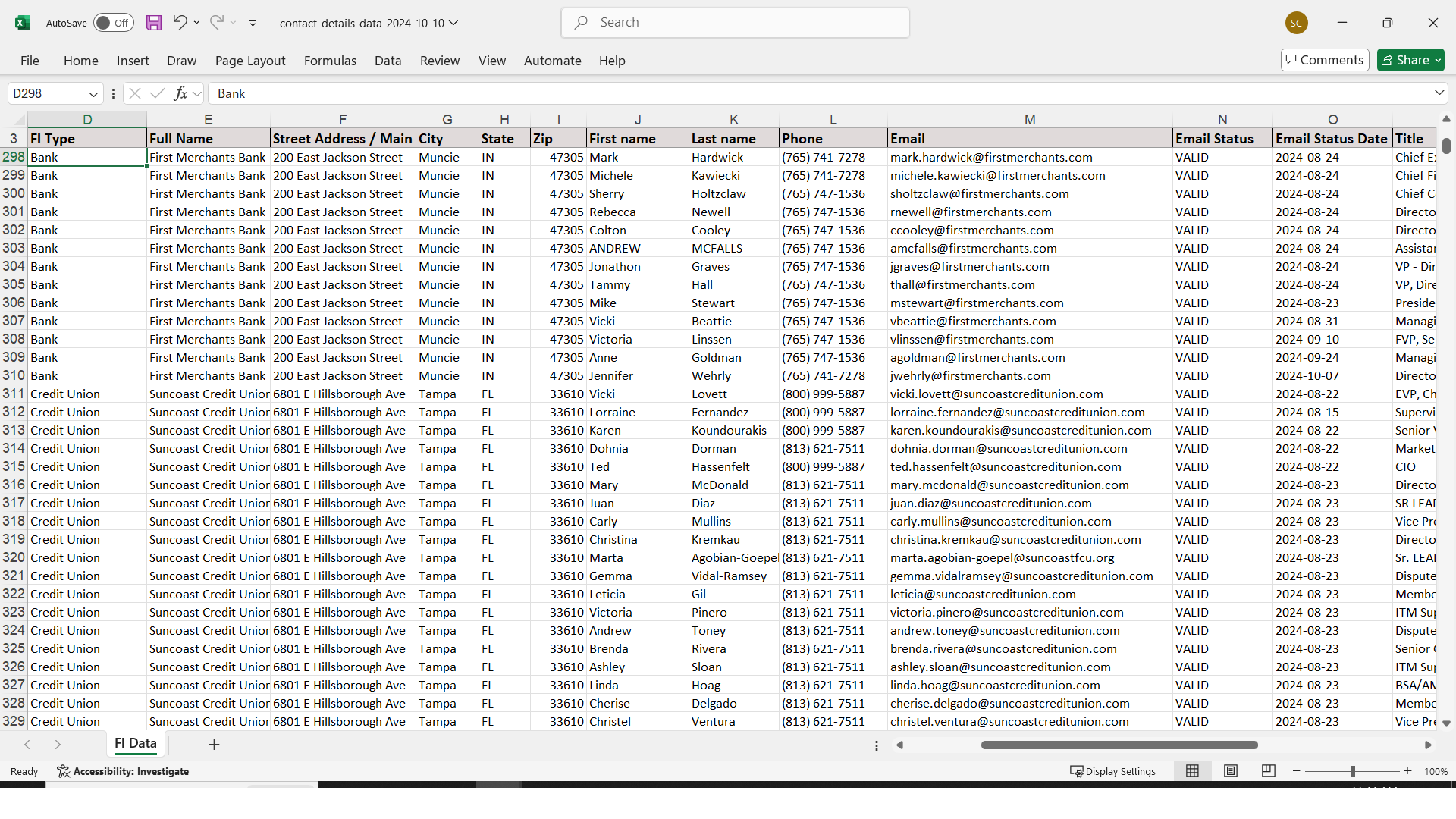
Task: Open the Automate tab
Action: pos(552,61)
